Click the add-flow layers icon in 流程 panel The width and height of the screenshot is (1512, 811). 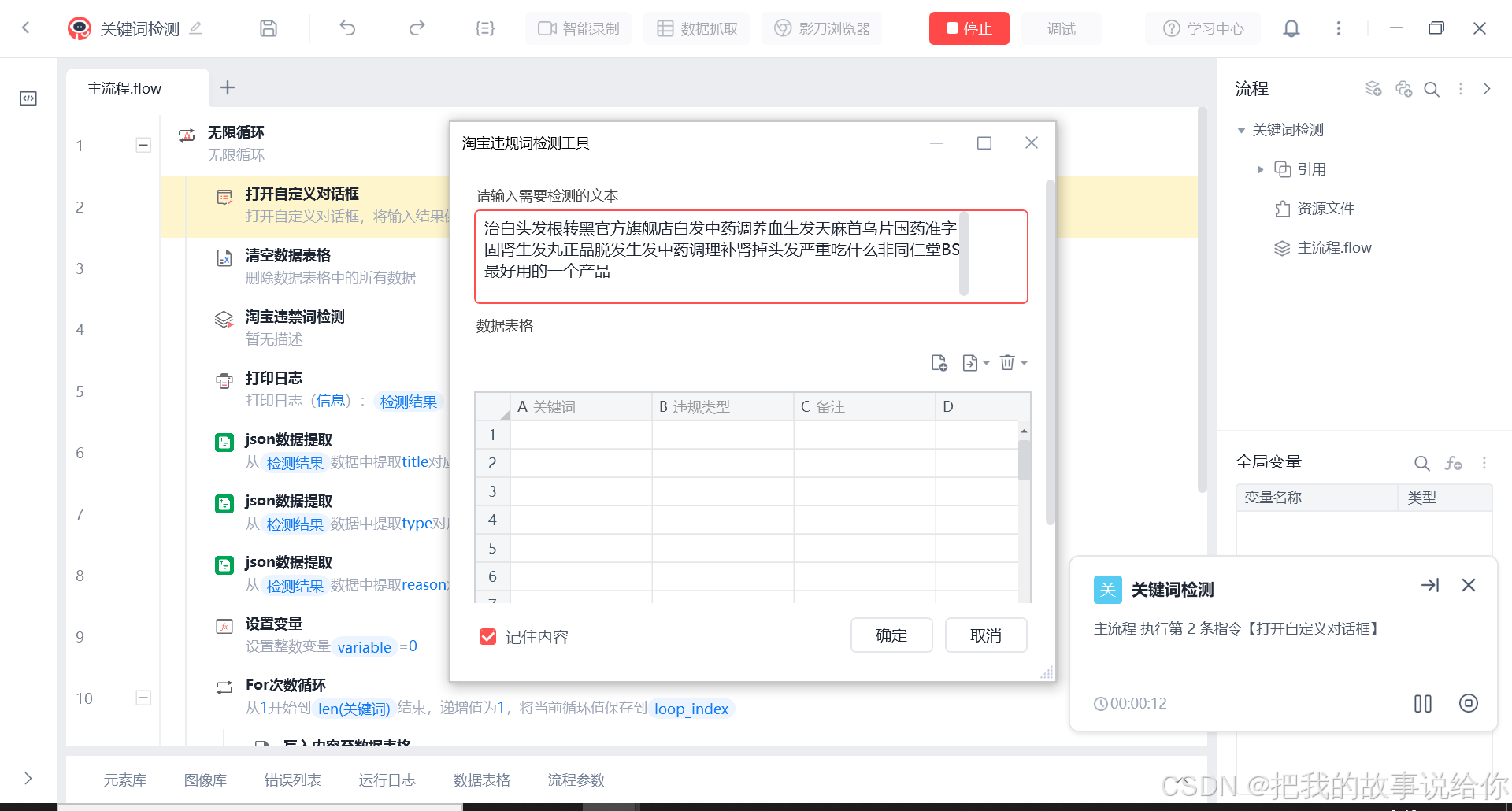[x=1373, y=88]
